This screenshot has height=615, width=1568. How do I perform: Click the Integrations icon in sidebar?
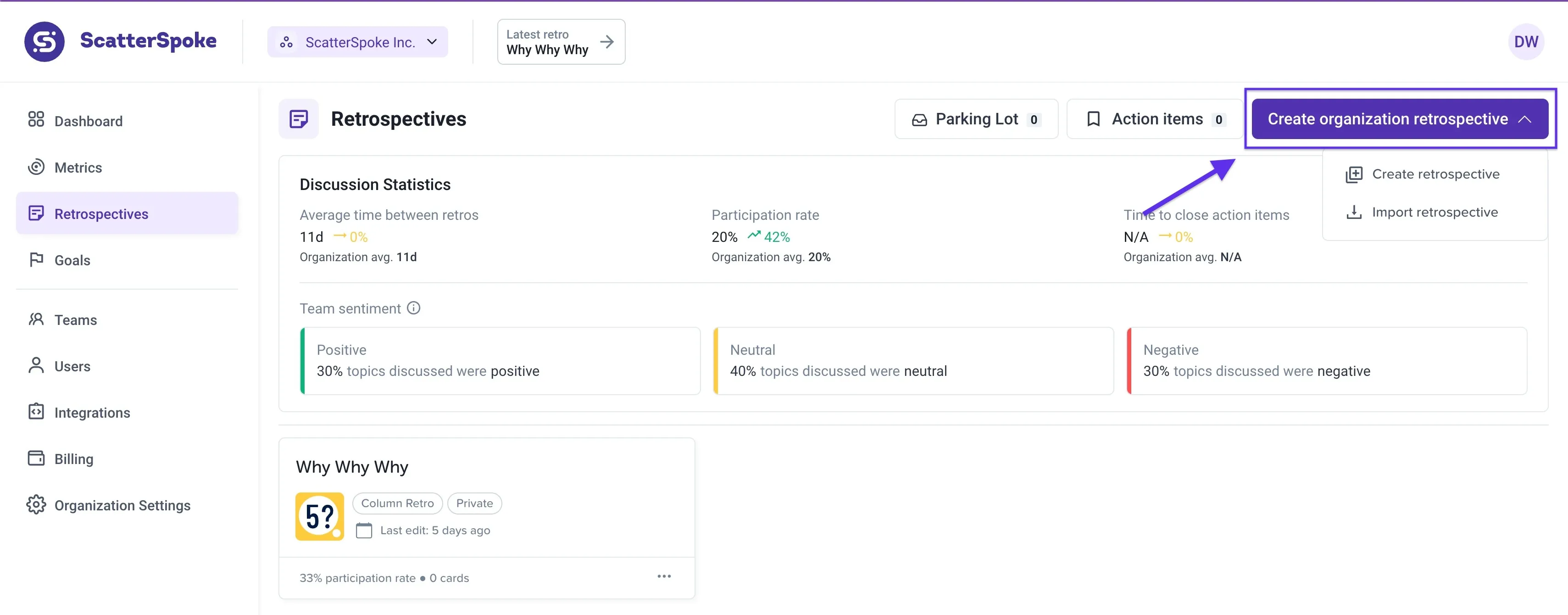[36, 412]
